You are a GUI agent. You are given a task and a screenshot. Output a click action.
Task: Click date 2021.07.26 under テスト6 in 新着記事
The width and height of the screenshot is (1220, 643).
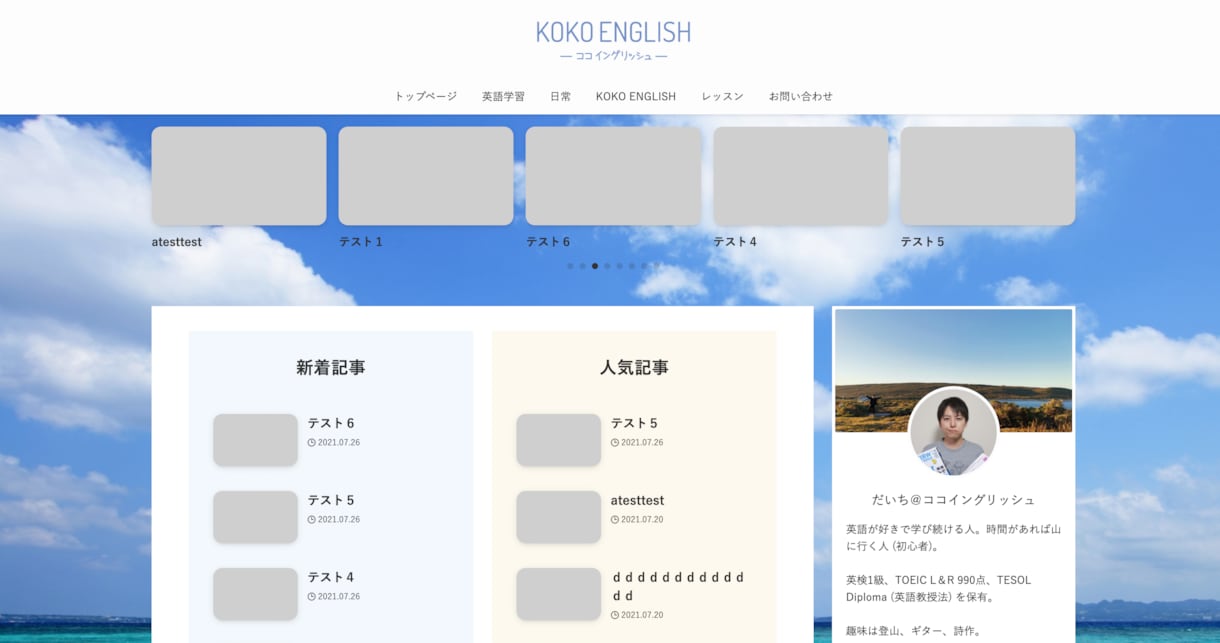point(339,442)
